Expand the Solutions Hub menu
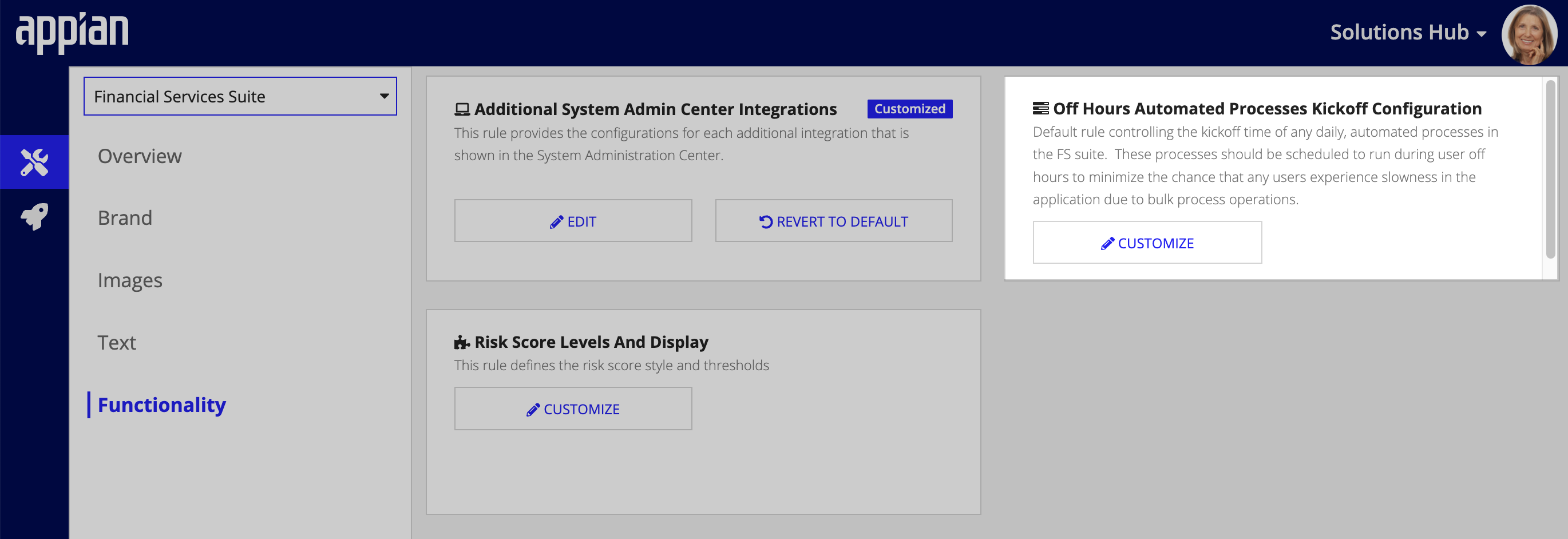This screenshot has height=539, width=1568. [1408, 32]
